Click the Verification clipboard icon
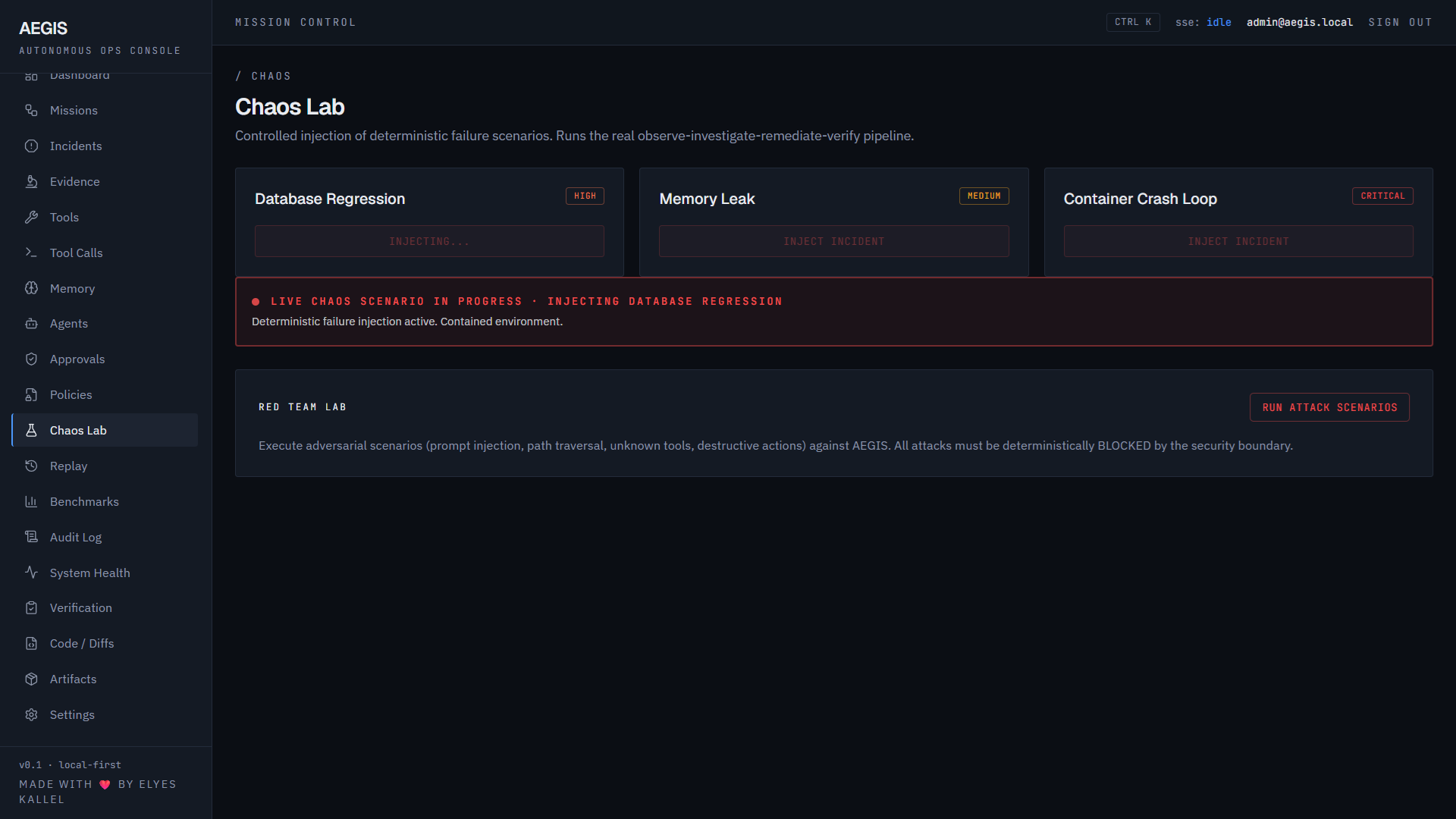This screenshot has width=1456, height=819. click(x=31, y=608)
